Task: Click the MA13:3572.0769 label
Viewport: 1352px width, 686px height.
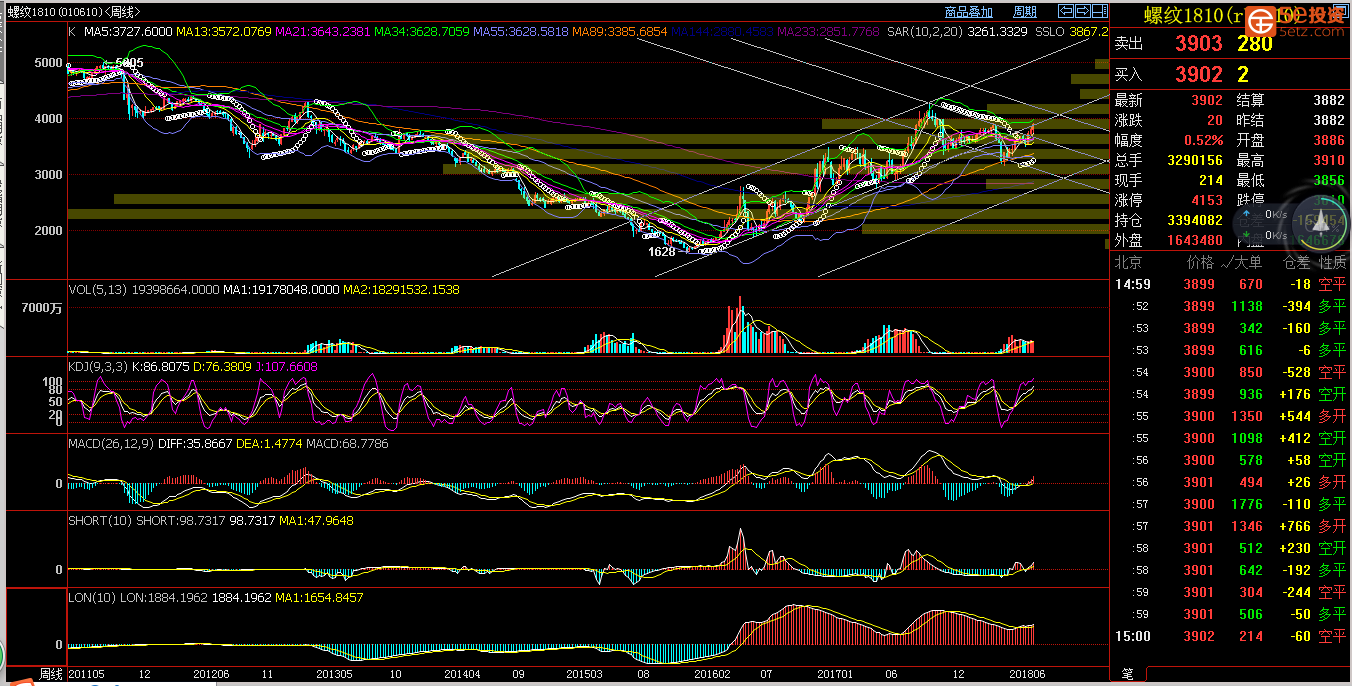Action: 224,32
